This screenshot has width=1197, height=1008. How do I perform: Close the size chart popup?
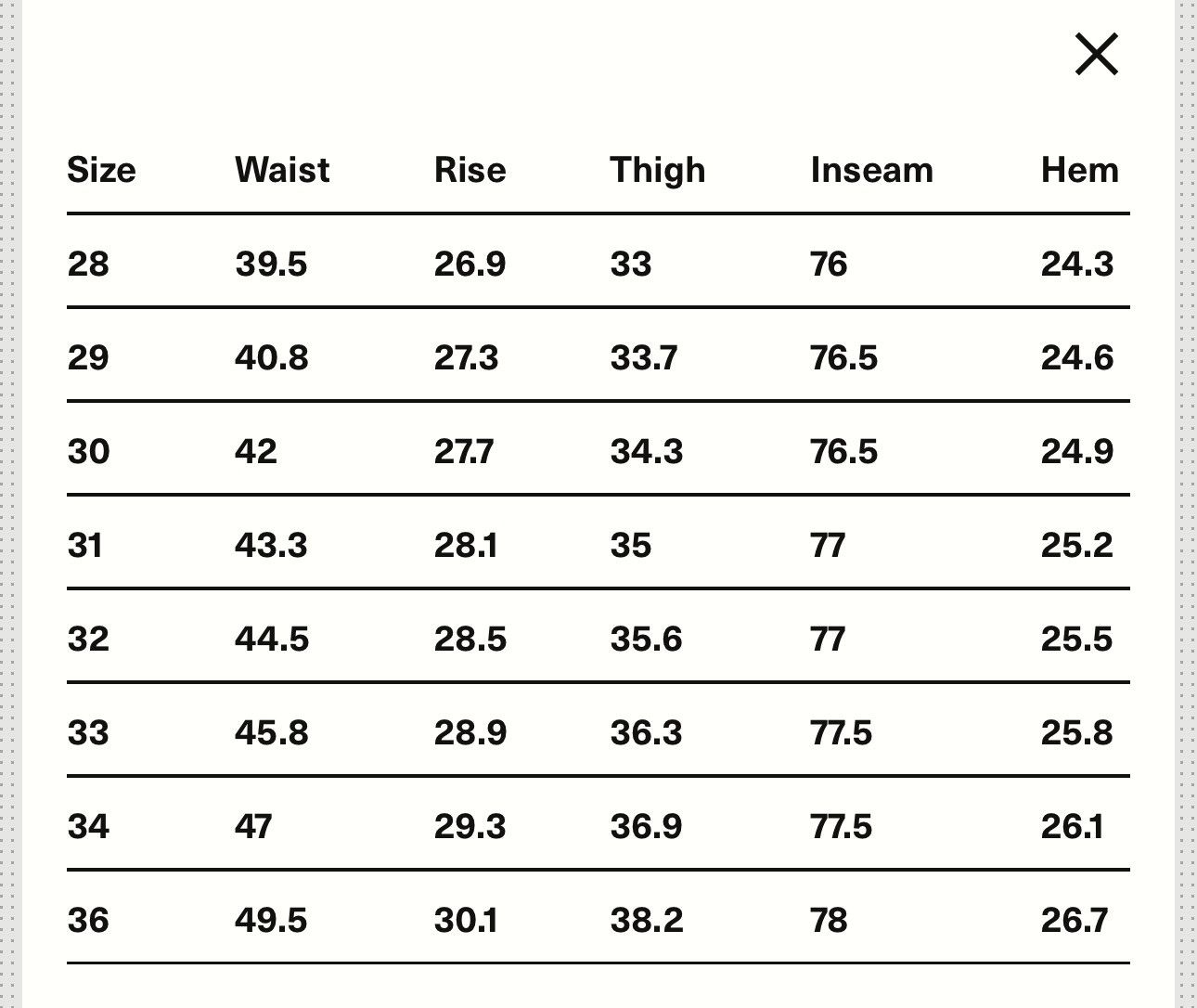[x=1097, y=54]
